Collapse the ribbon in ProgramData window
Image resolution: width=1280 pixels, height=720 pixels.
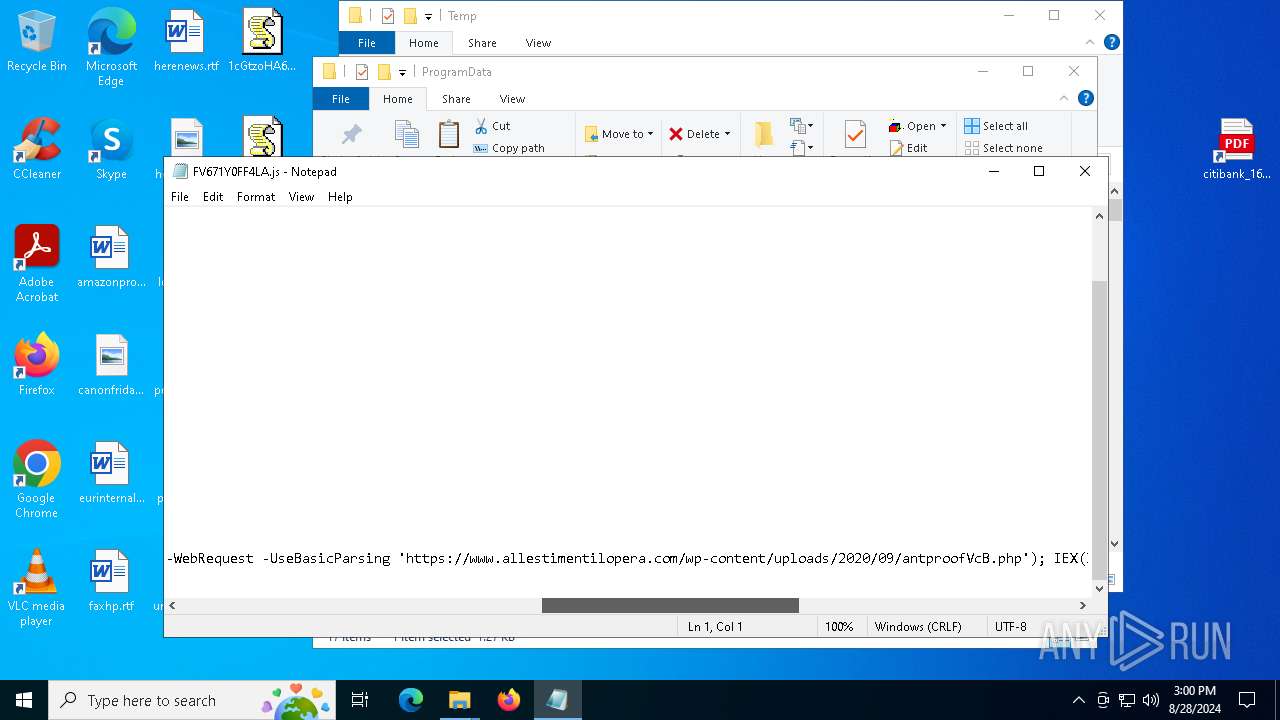point(1064,98)
